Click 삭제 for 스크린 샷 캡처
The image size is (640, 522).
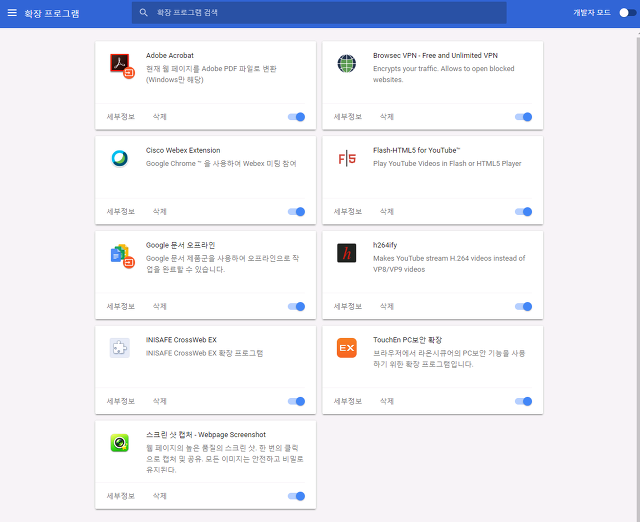[160, 496]
